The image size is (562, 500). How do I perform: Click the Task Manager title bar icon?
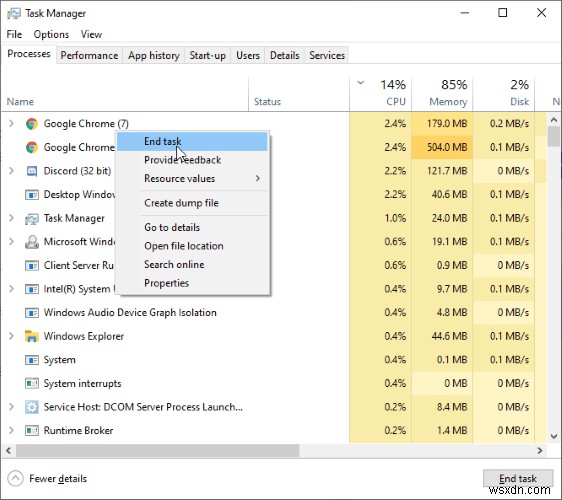(x=14, y=14)
